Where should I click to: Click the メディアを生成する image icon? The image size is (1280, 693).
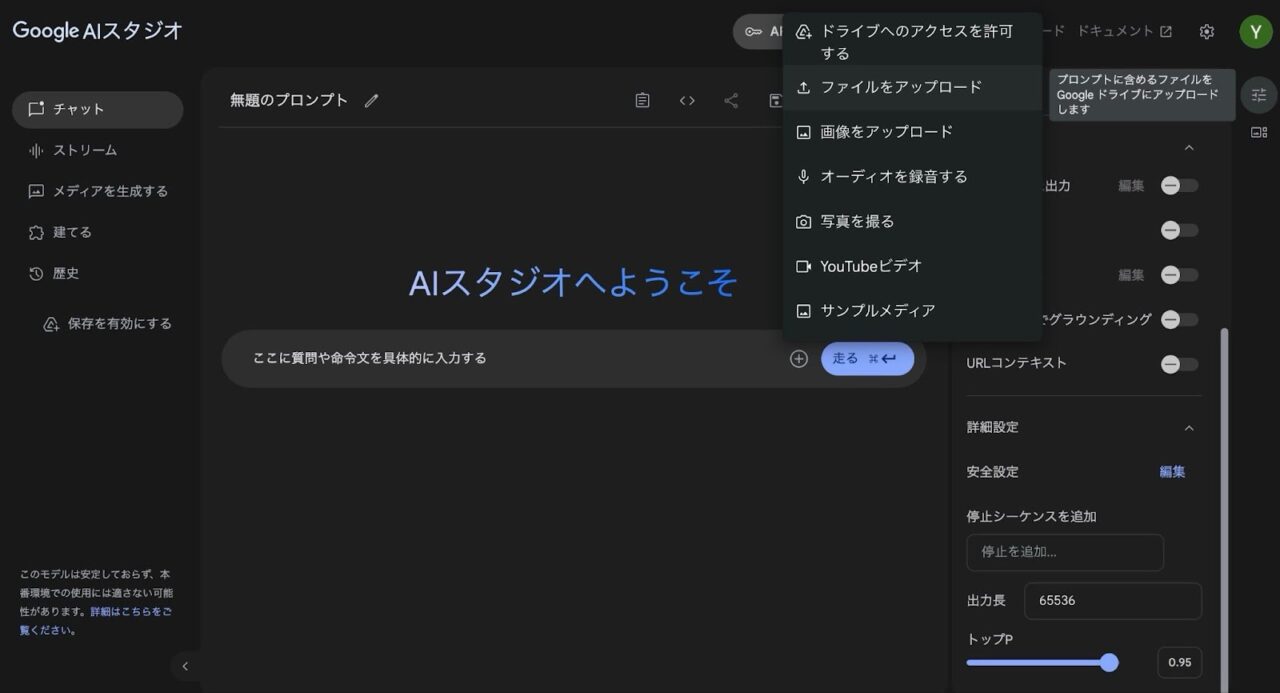click(37, 191)
